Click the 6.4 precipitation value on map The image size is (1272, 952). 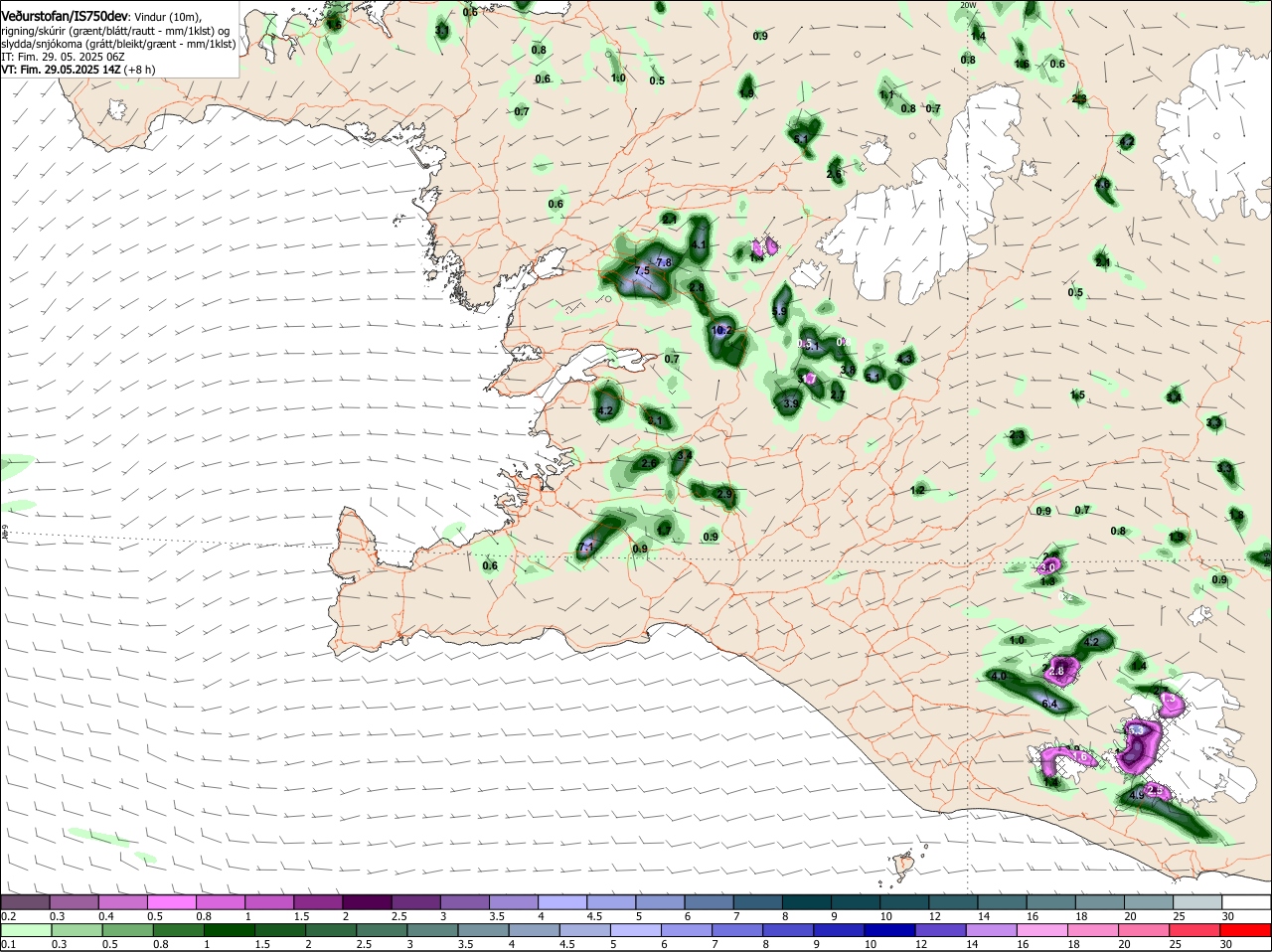click(1049, 704)
